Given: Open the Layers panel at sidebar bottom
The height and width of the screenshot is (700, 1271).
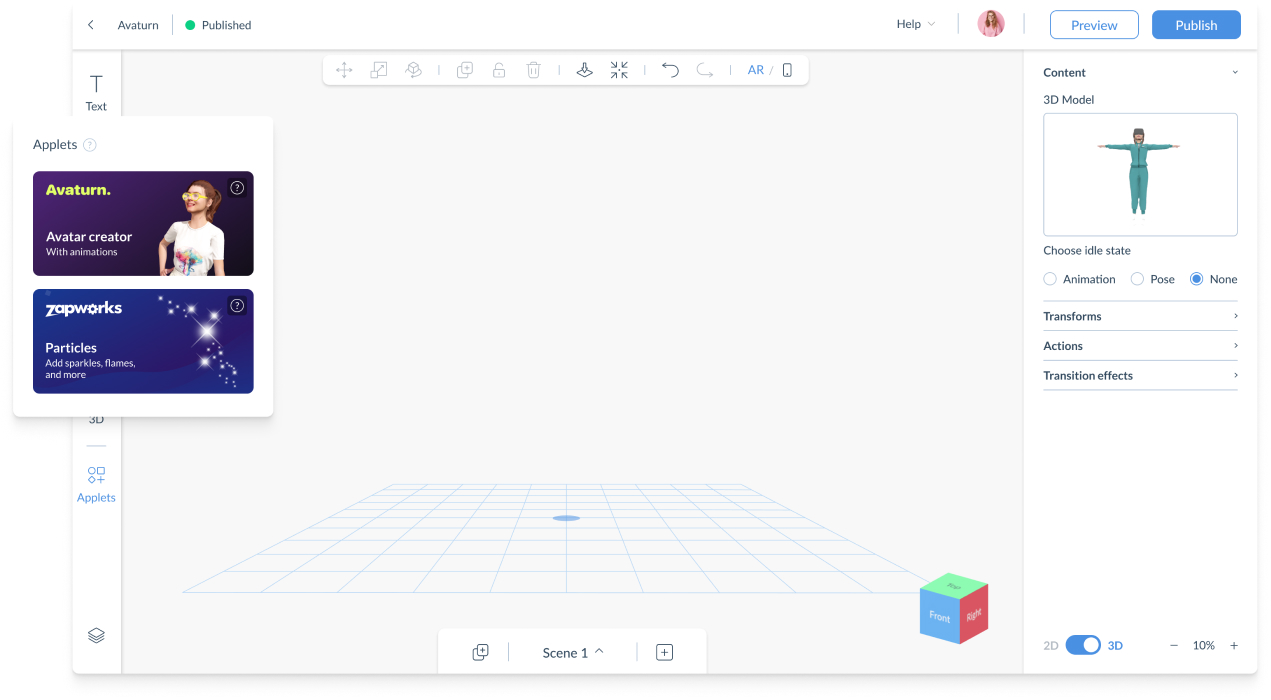Looking at the screenshot, I should pyautogui.click(x=96, y=635).
